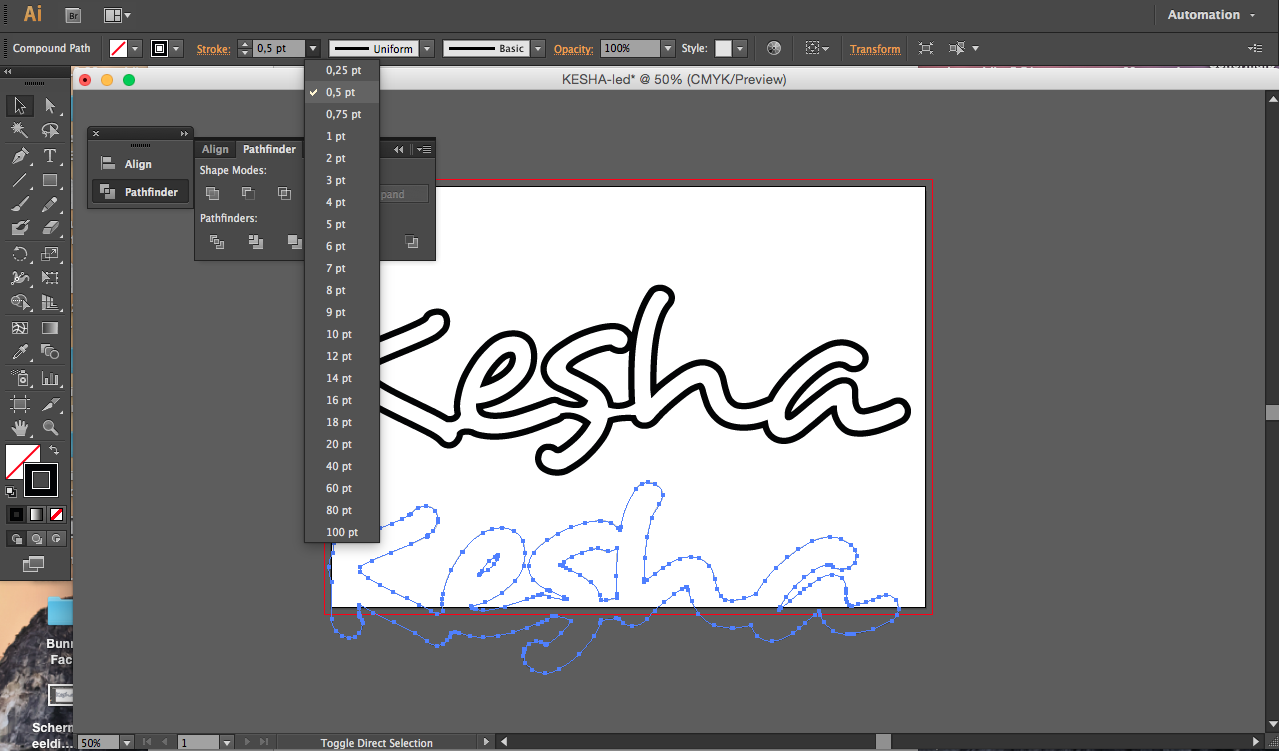Image resolution: width=1279 pixels, height=751 pixels.
Task: Click Unite shape mode in Pathfinder
Action: [x=212, y=193]
